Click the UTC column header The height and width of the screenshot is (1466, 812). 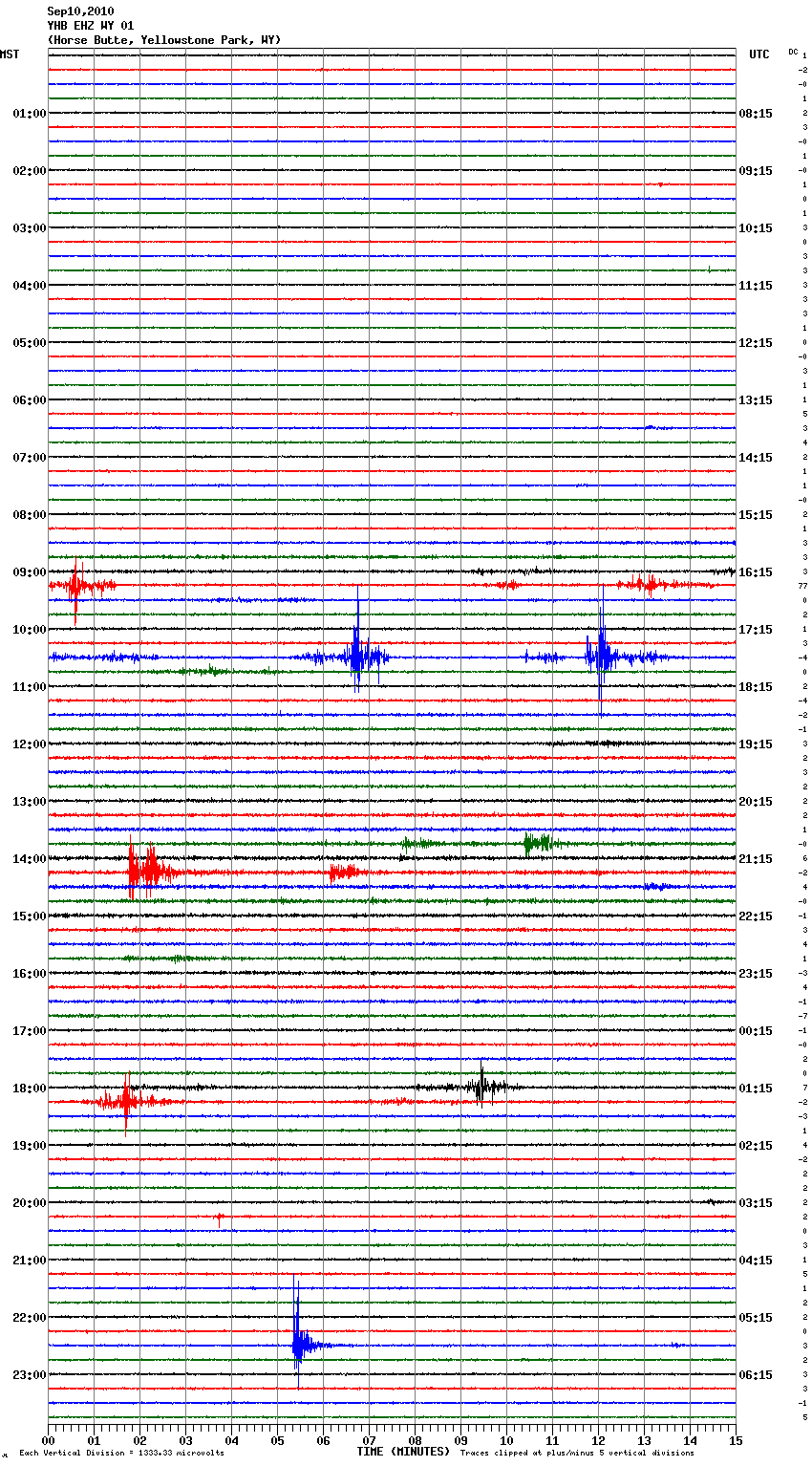(x=759, y=54)
